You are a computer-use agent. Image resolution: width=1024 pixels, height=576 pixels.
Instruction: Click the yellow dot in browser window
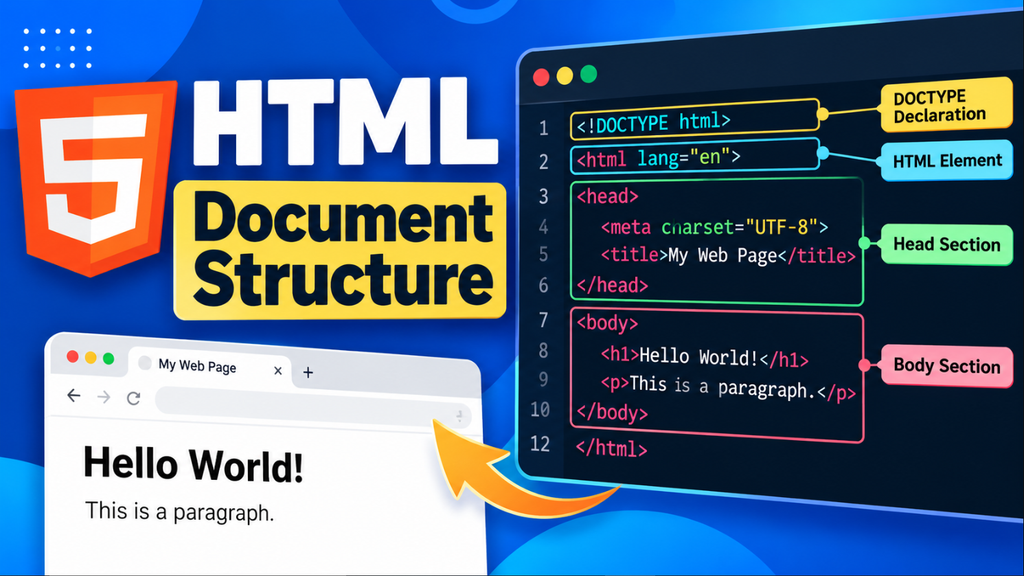click(91, 357)
